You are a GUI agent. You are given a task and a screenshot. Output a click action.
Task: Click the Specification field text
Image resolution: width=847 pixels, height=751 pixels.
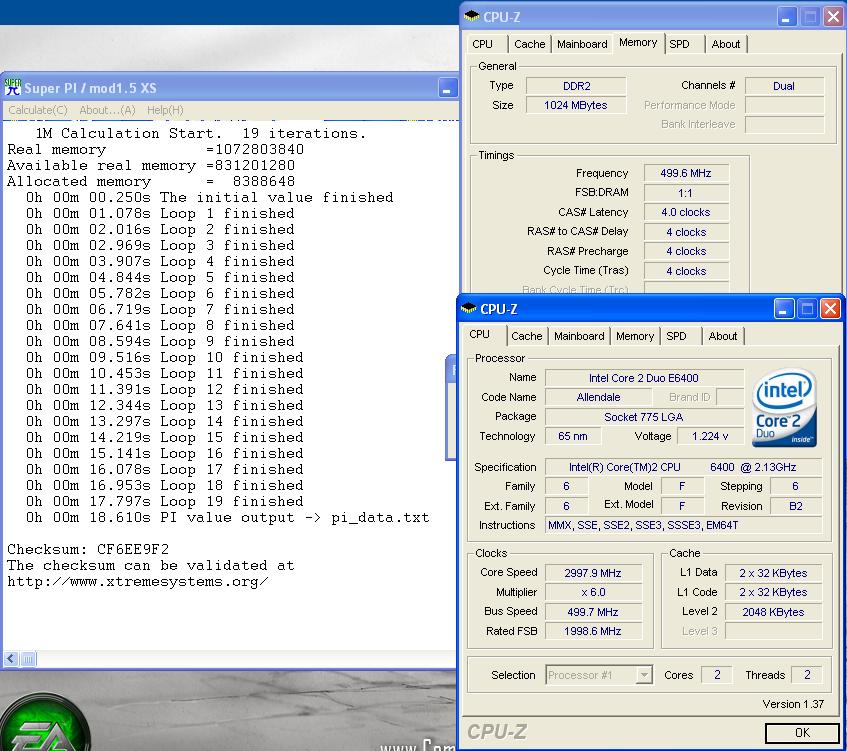[683, 467]
